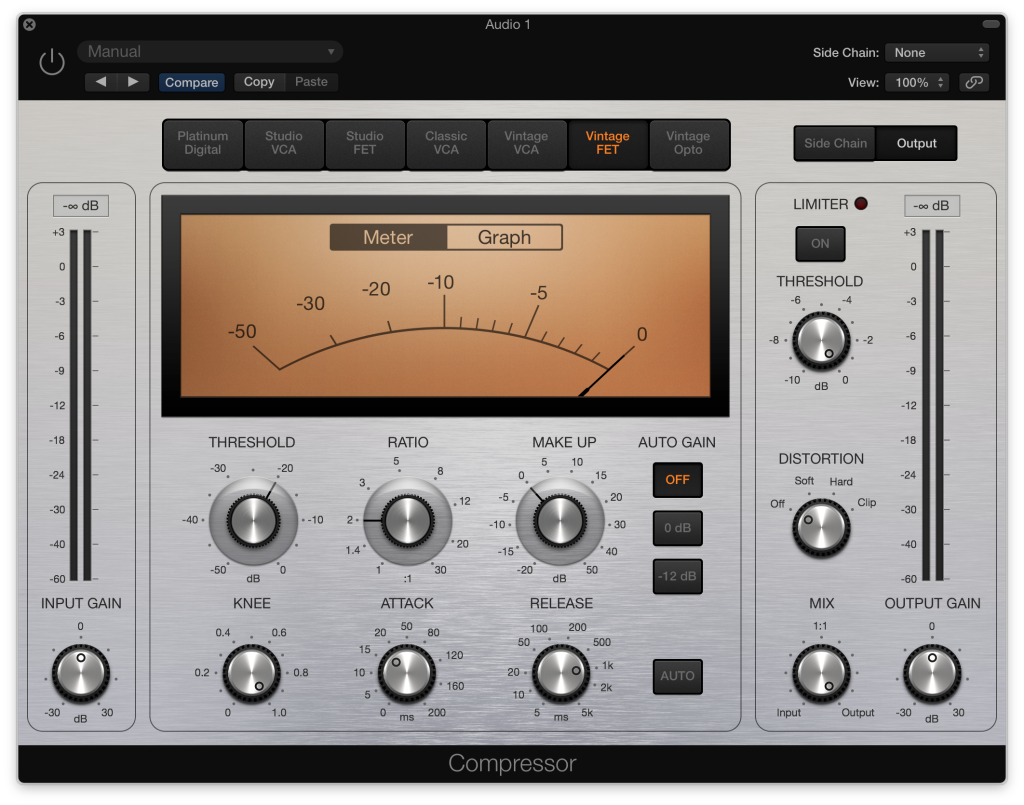Select the Vintage Opto circuit type
This screenshot has width=1024, height=805.
688,144
